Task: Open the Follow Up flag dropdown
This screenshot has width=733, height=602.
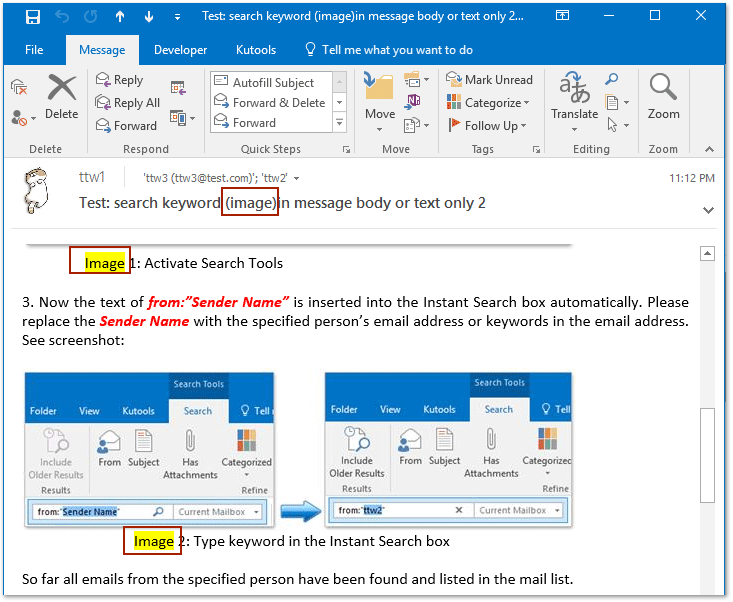Action: [x=487, y=125]
